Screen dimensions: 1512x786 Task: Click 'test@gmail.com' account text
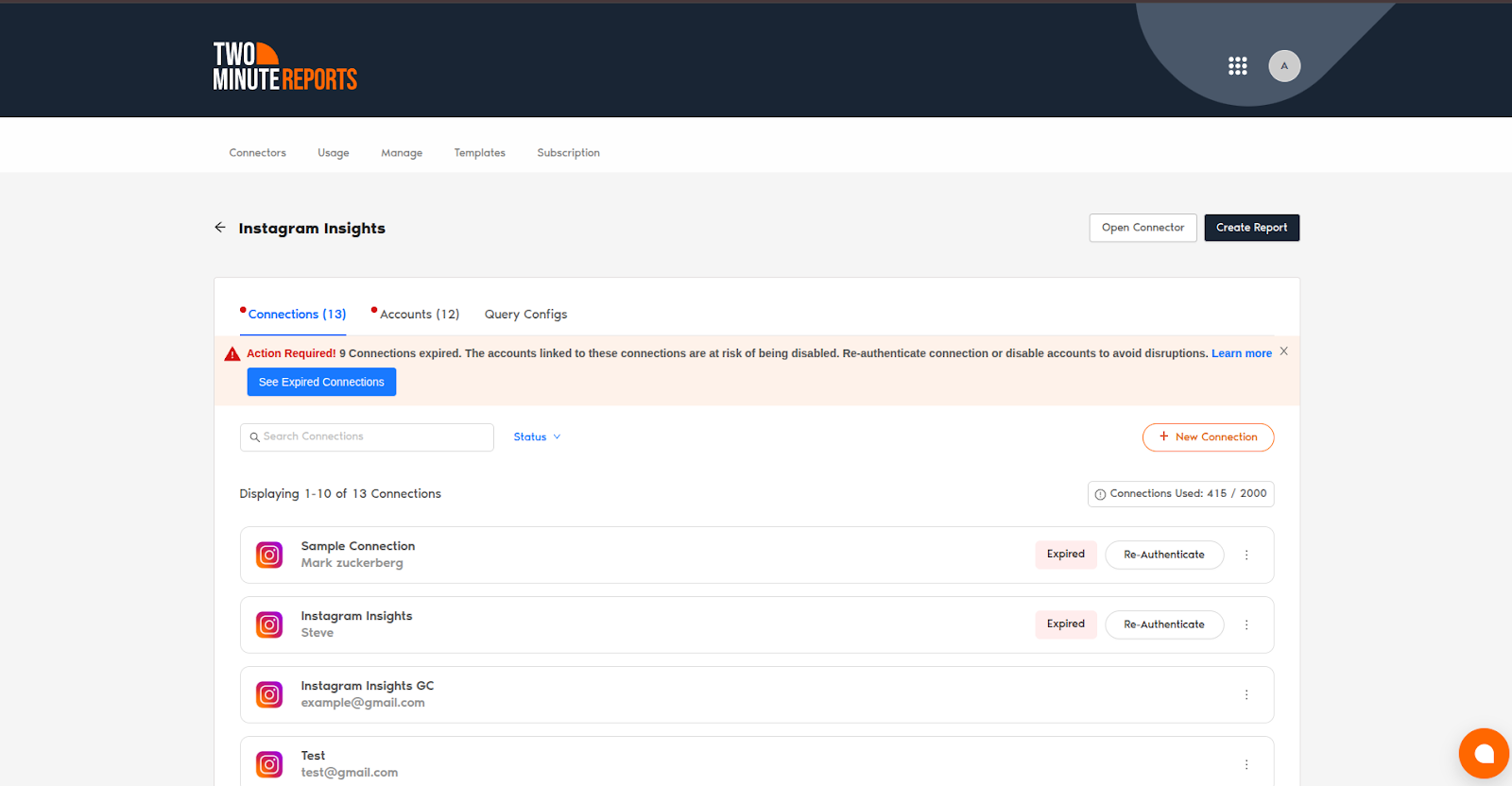(350, 773)
